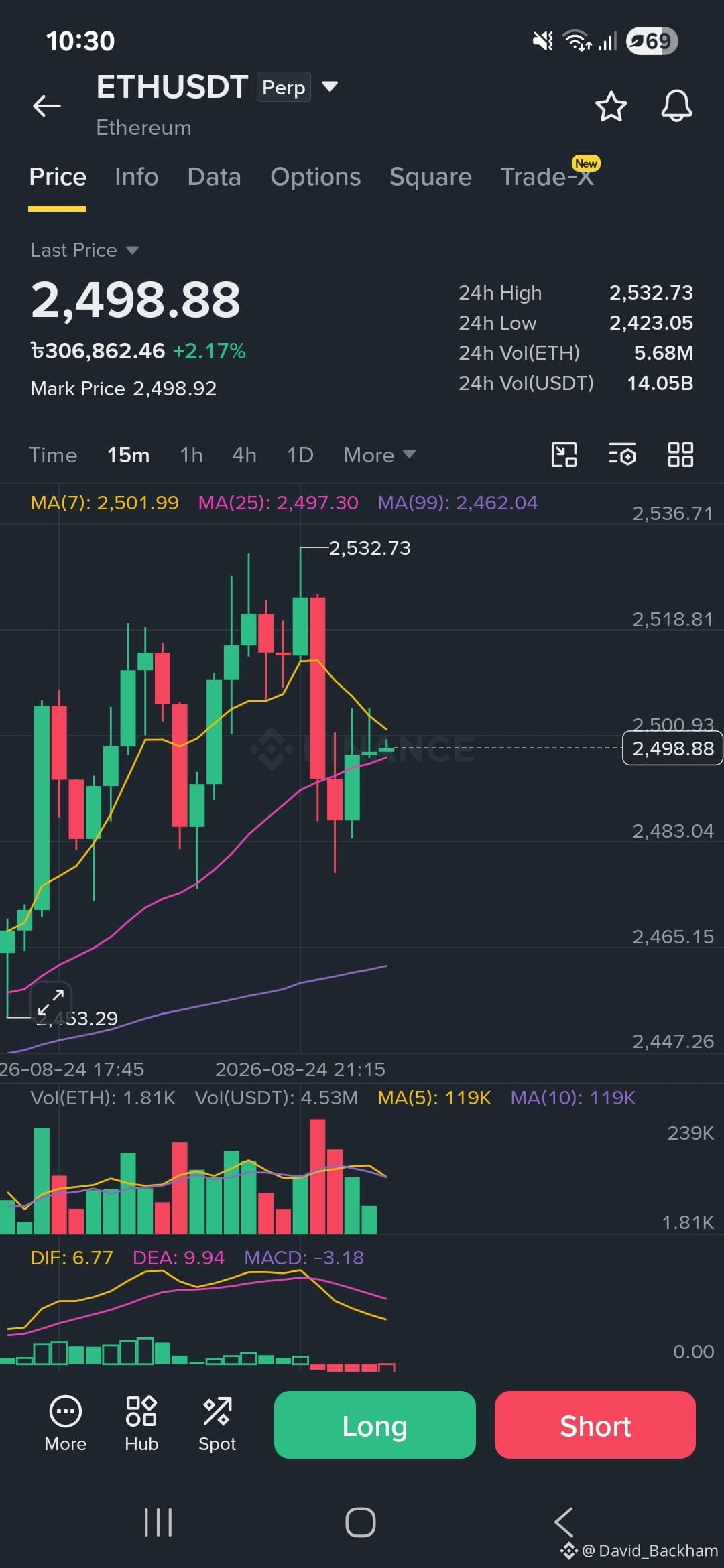The width and height of the screenshot is (724, 1568).
Task: Open the drawing tools chart icon
Action: click(x=564, y=455)
